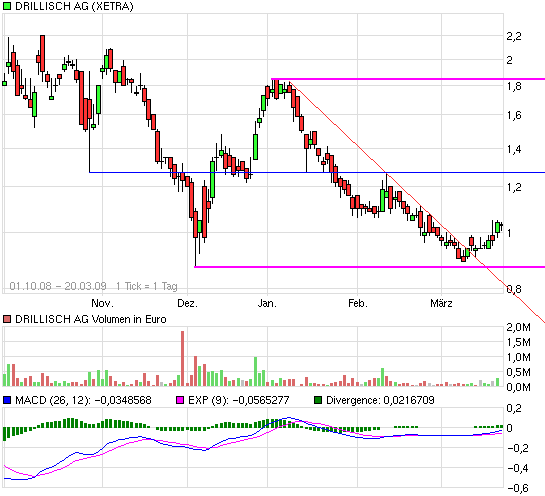545x496 pixels.
Task: Click the 0,8 price axis value
Action: 514,289
